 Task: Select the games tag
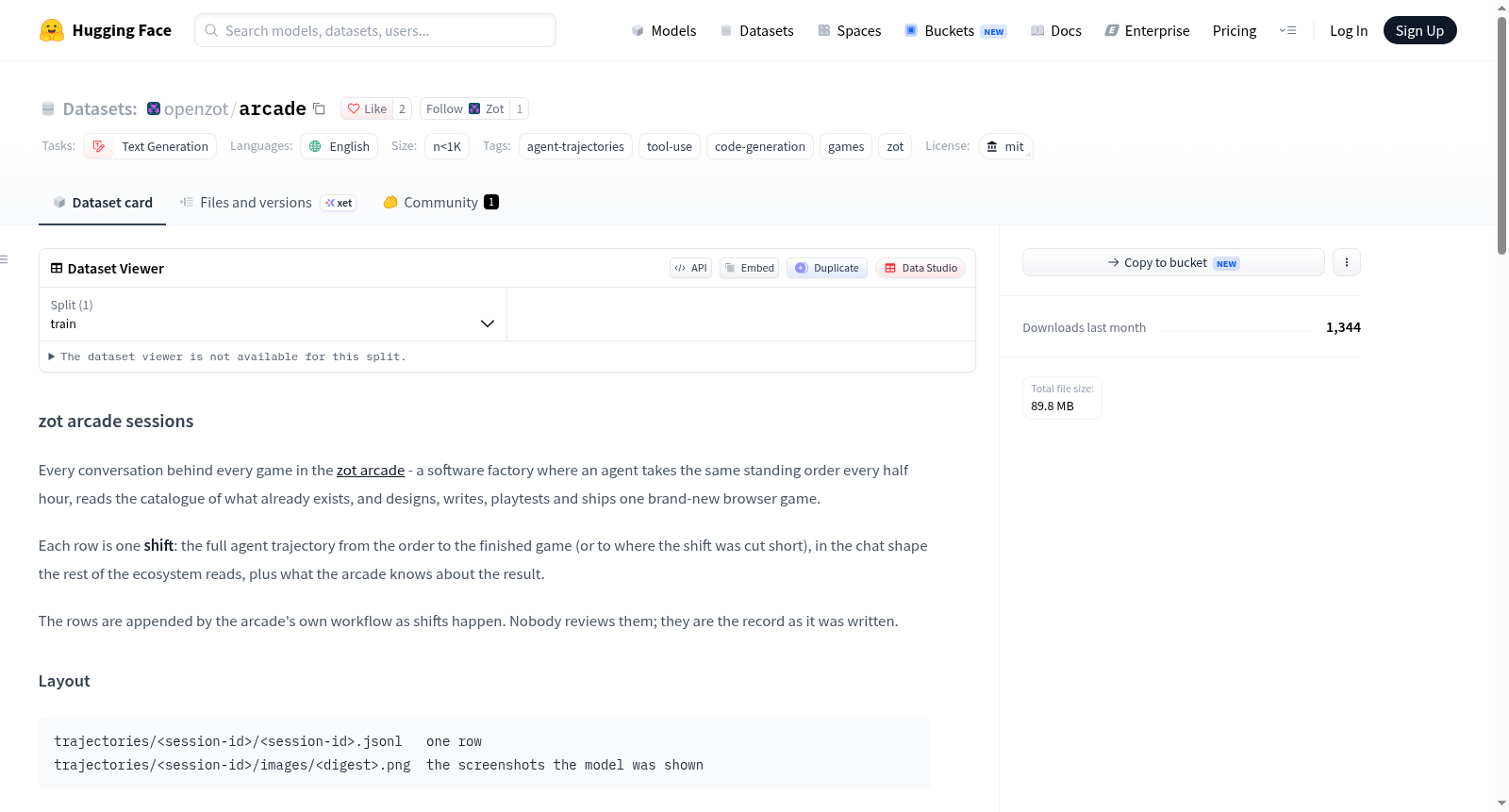846,146
